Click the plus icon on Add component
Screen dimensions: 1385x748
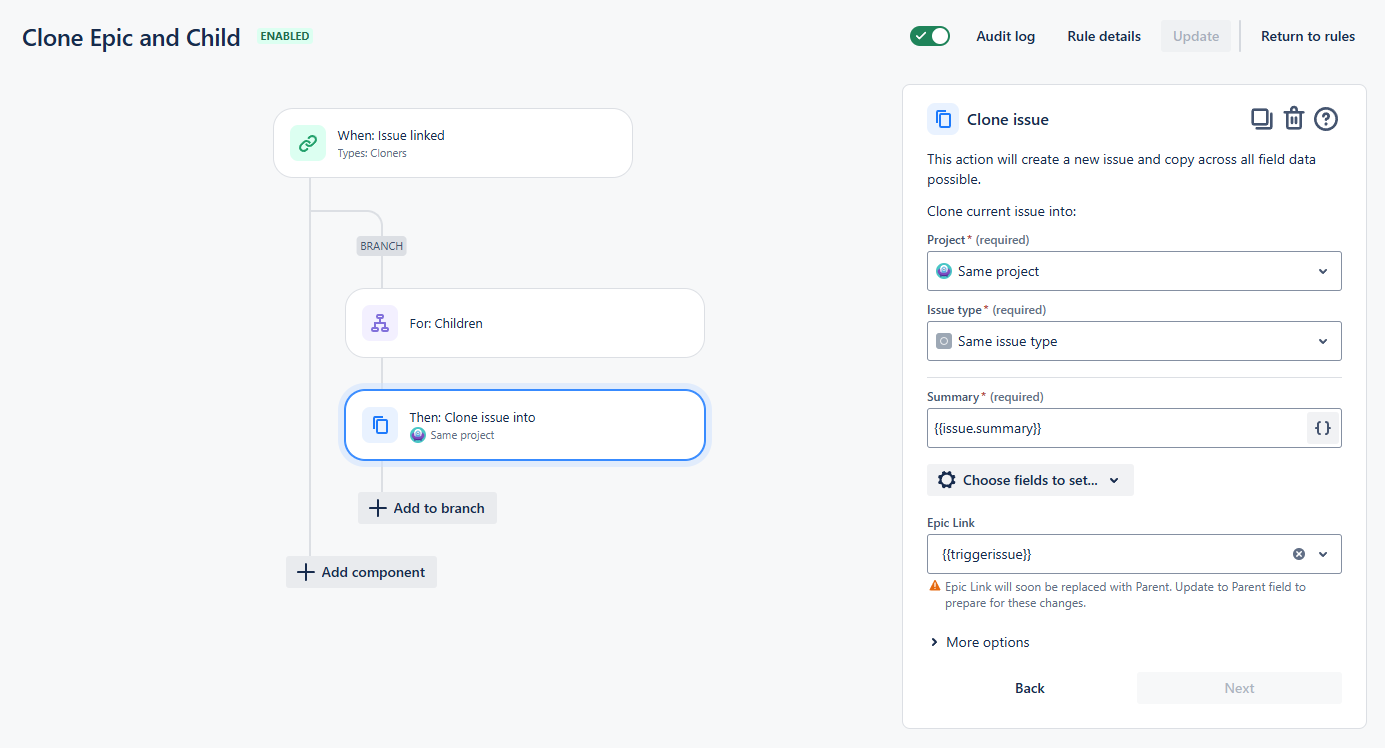pyautogui.click(x=305, y=572)
